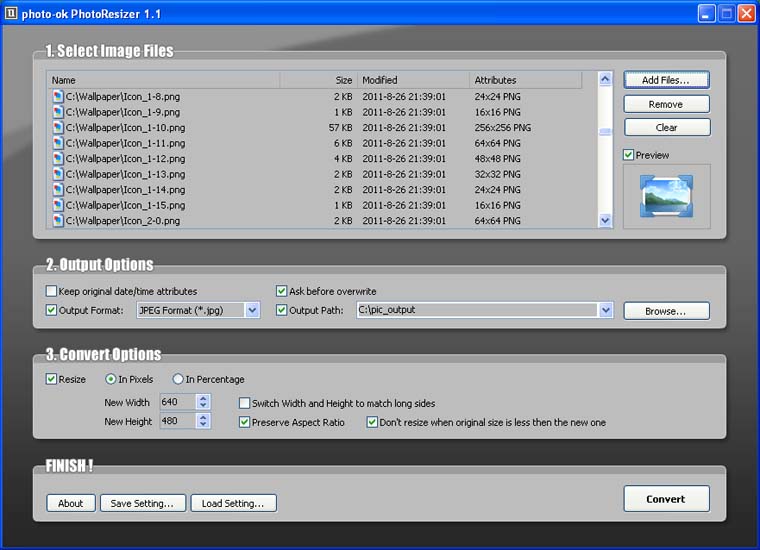Click inside the Output Path text field
This screenshot has width=760, height=550.
tap(477, 310)
